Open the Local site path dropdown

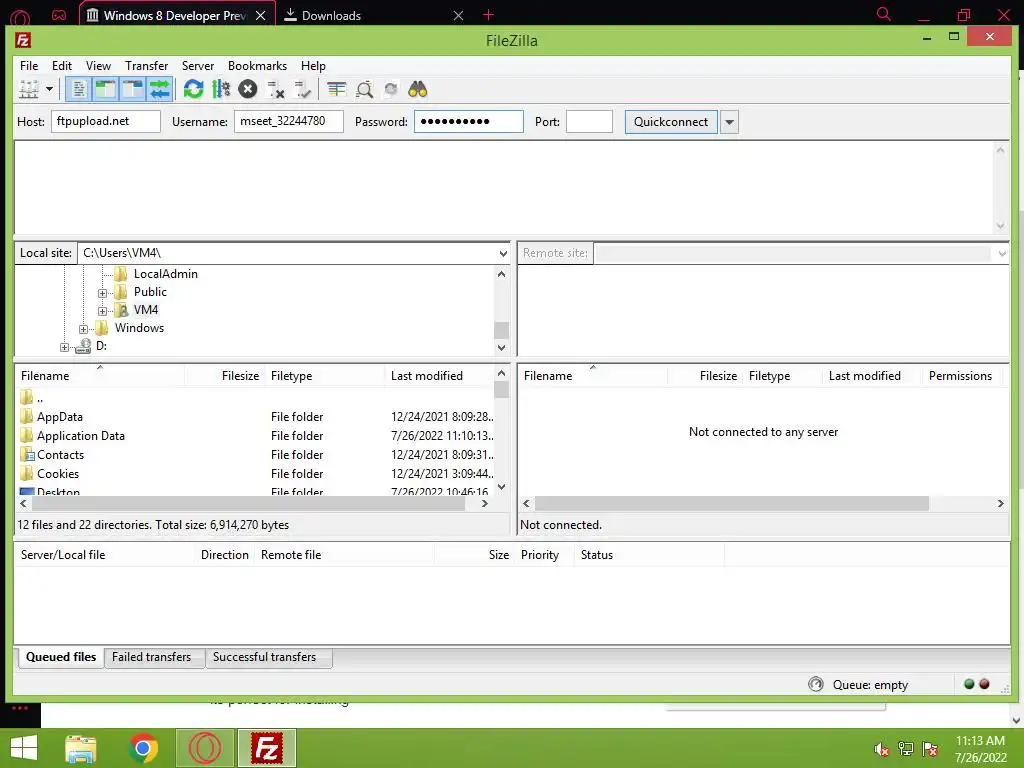[503, 253]
